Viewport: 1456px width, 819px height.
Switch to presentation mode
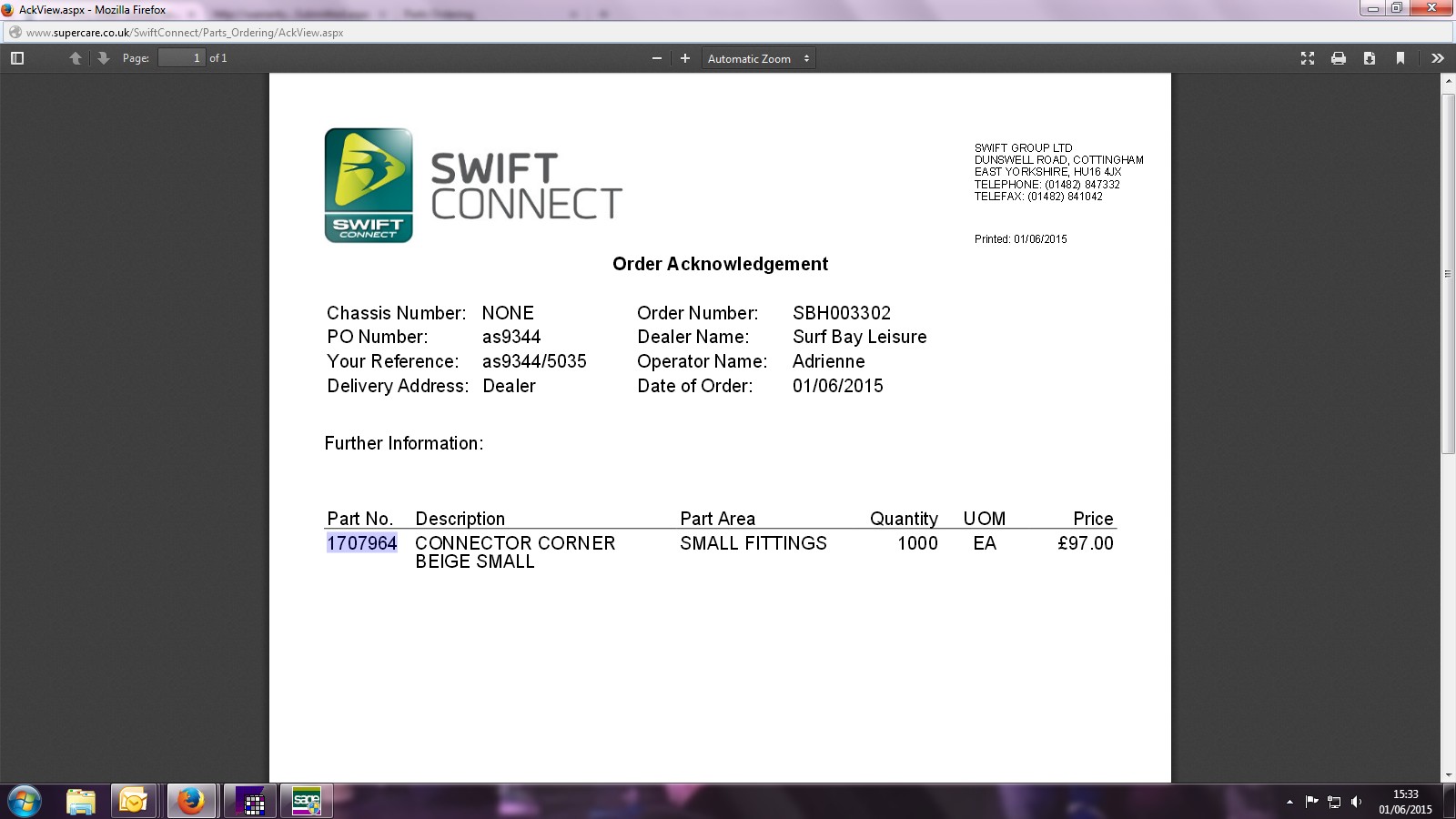pos(1308,58)
